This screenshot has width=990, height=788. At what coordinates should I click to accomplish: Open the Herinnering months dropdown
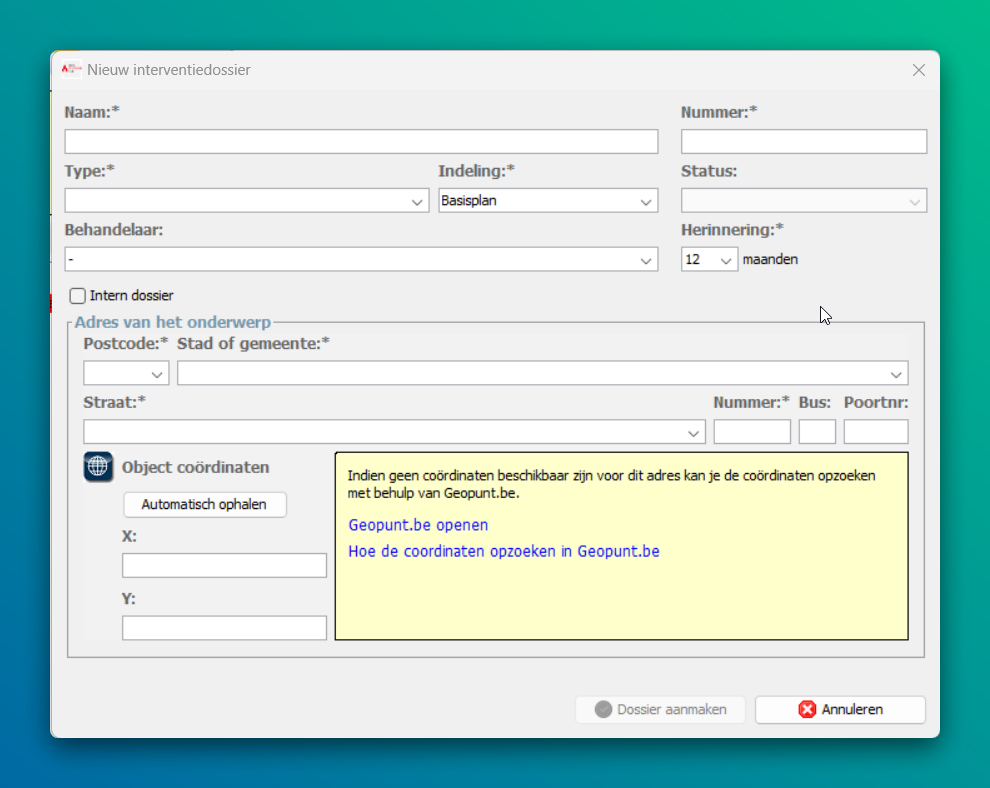(x=709, y=260)
